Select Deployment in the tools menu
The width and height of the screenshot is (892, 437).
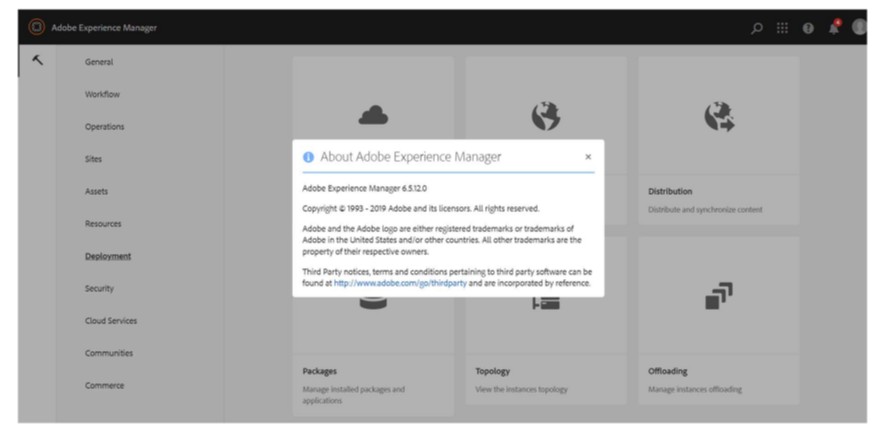click(x=108, y=257)
